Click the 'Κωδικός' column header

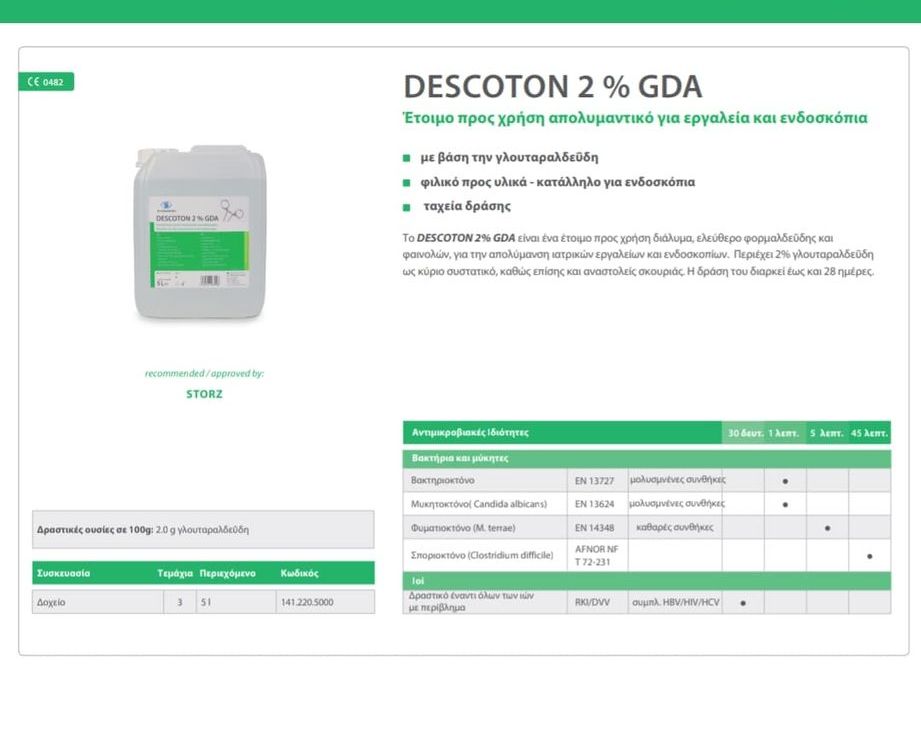300,573
